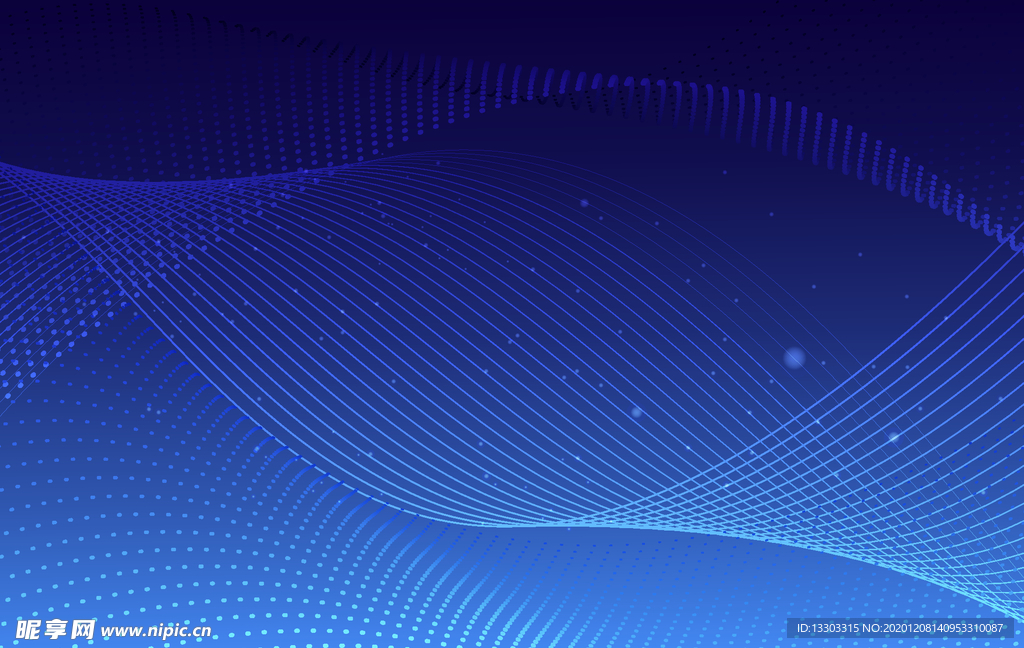Click the 昵享网 watermark logo
The image size is (1024, 648).
[55, 629]
